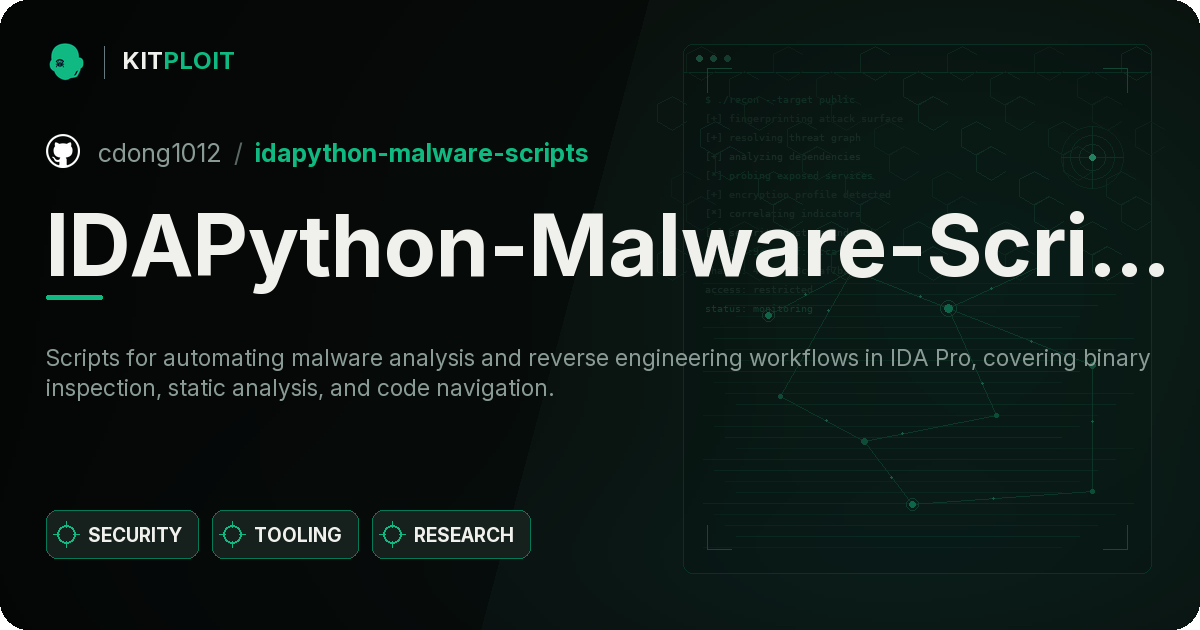Screen dimensions: 1200x630
Task: Open the idapython-malware-scripts repository name
Action: click(x=421, y=153)
